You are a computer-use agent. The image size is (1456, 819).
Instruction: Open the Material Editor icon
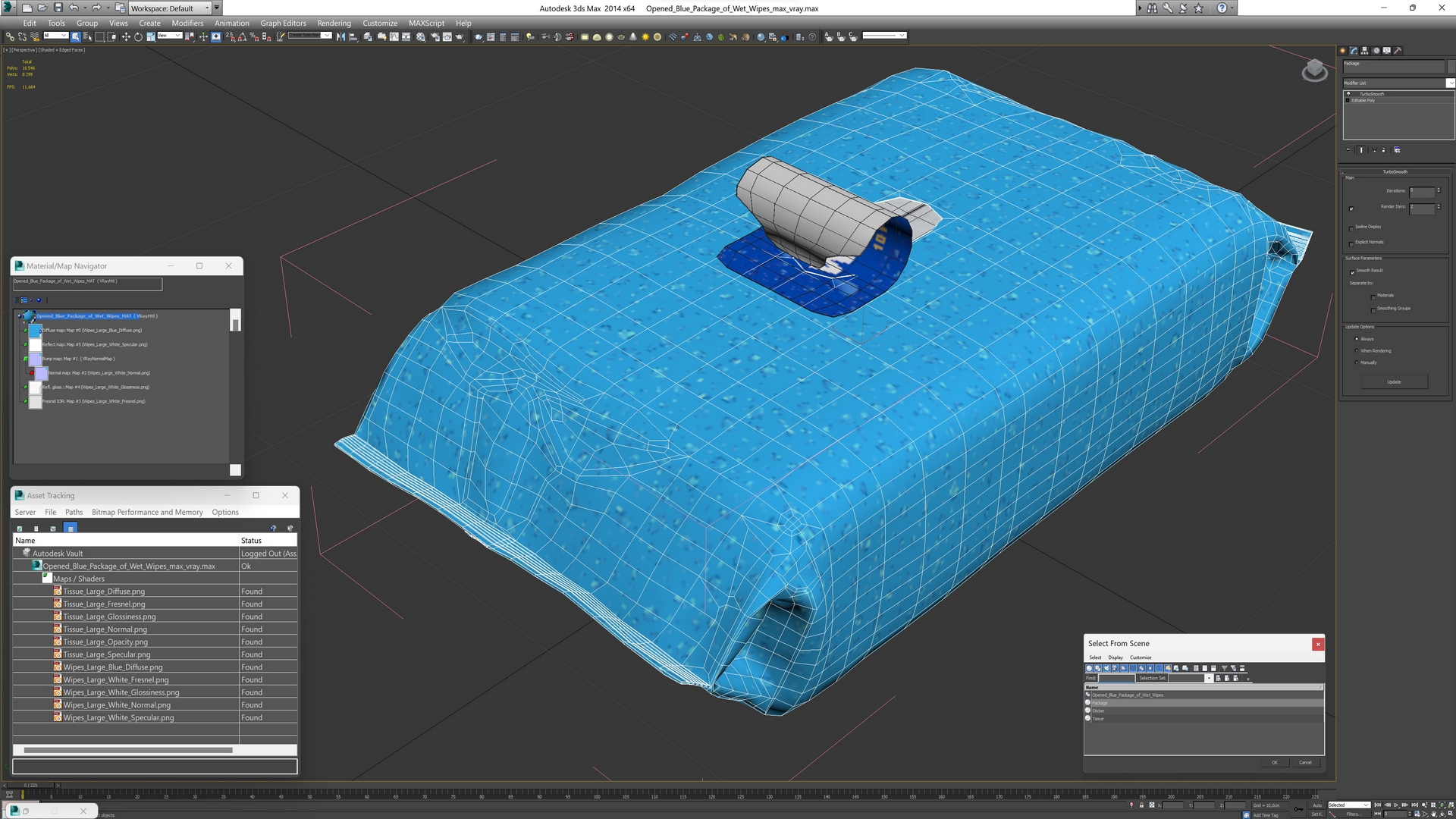(x=421, y=36)
